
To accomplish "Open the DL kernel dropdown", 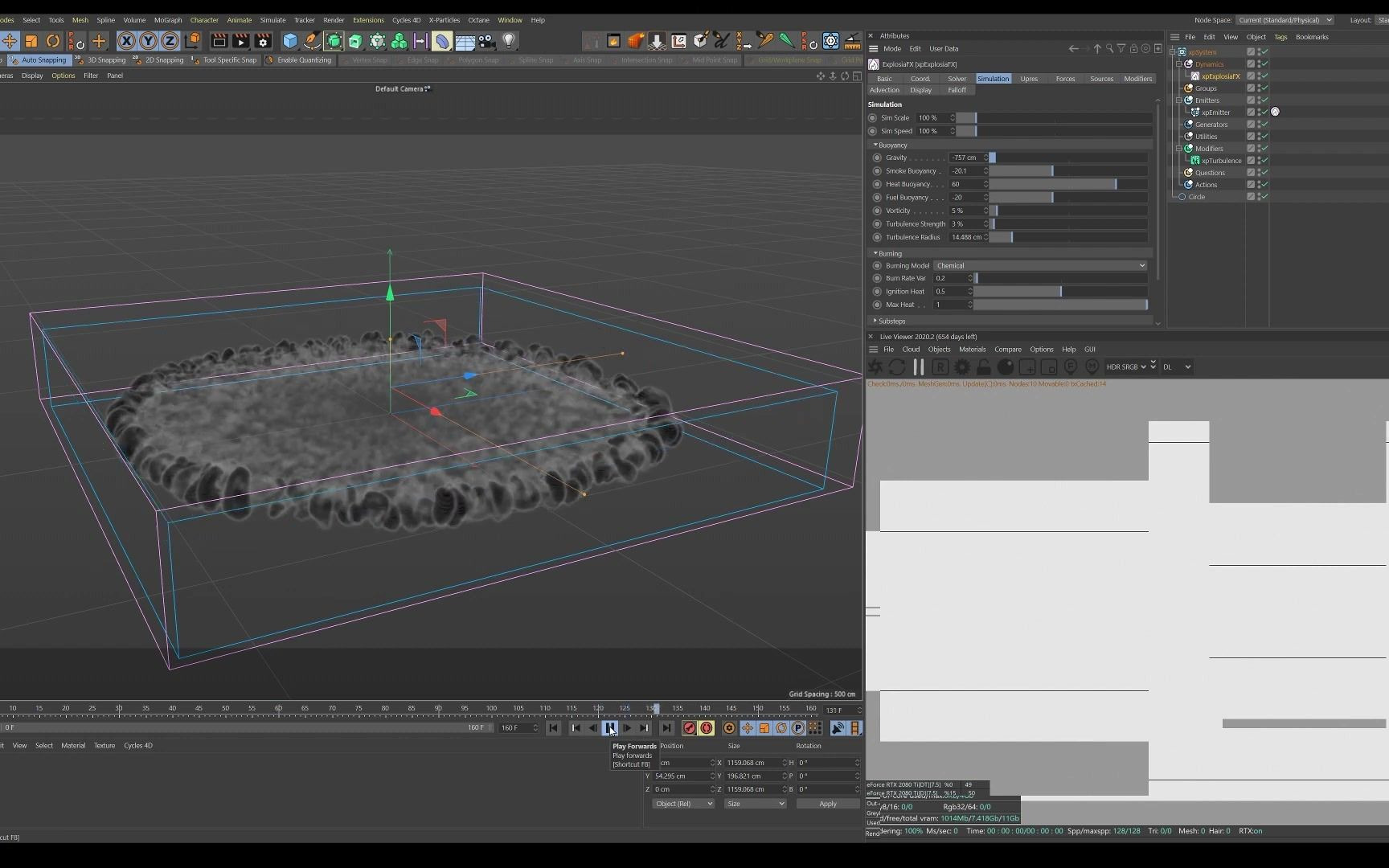I will point(1177,367).
